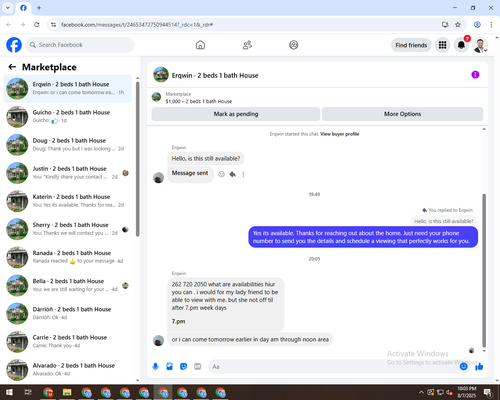Open the Carrie conversation
The height and width of the screenshot is (400, 500).
point(67,342)
